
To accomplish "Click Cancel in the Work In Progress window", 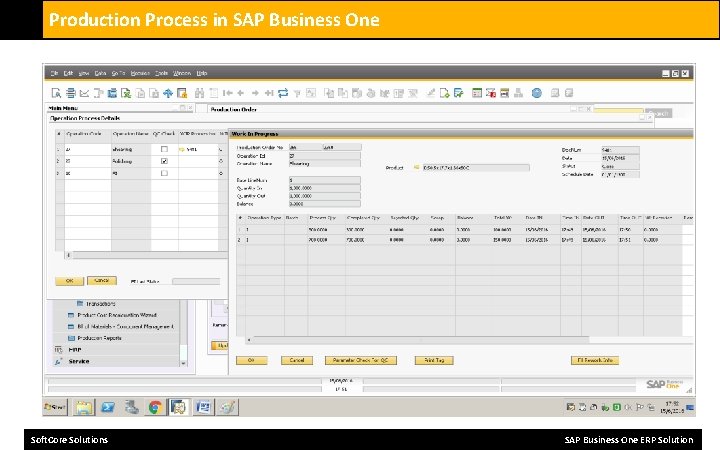I will pos(297,360).
